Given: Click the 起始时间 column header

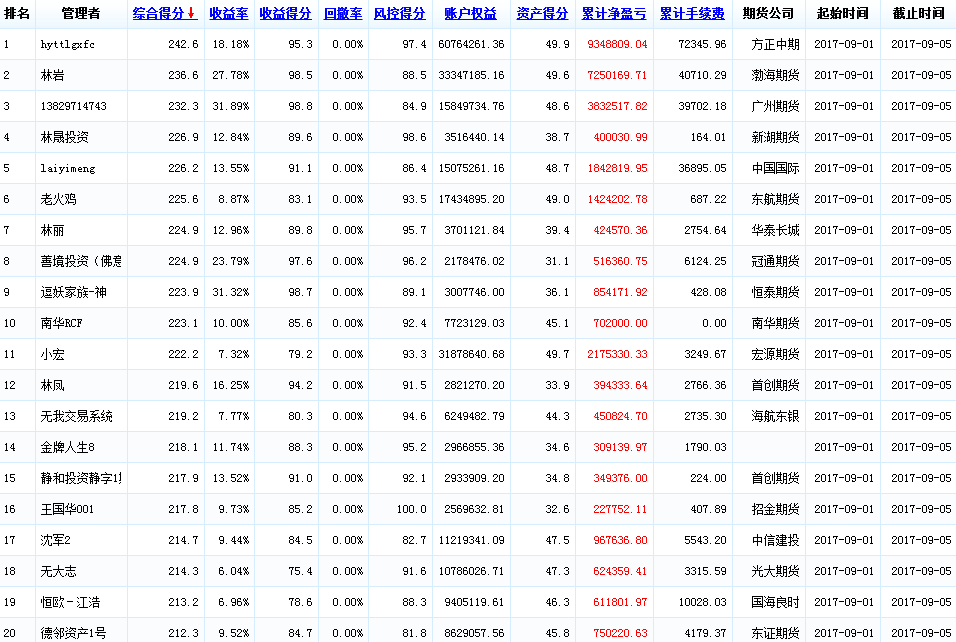Looking at the screenshot, I should pyautogui.click(x=843, y=13).
